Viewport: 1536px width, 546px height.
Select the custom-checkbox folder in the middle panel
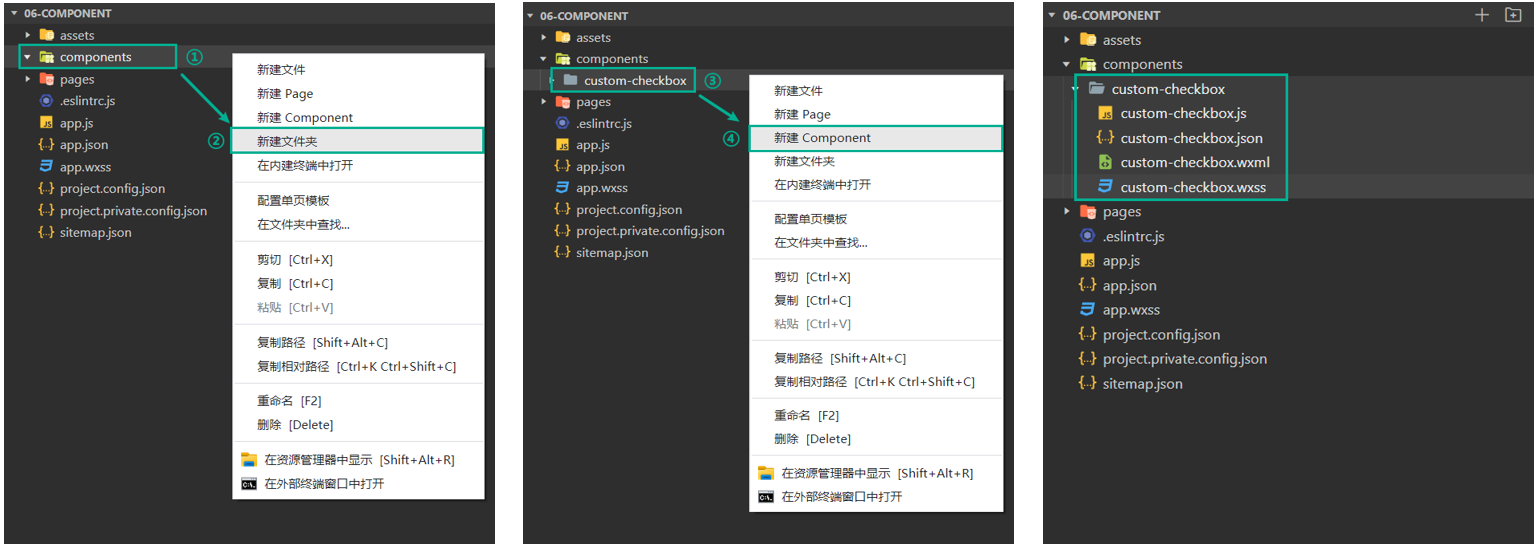(634, 80)
